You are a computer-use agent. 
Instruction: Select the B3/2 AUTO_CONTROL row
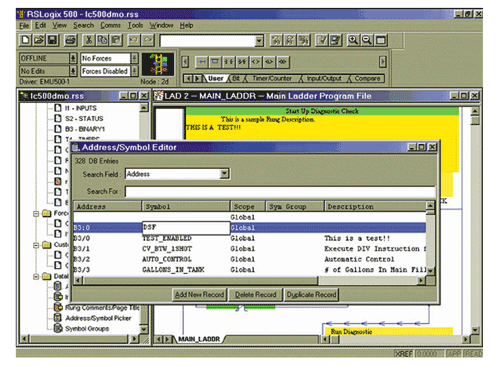click(250, 259)
